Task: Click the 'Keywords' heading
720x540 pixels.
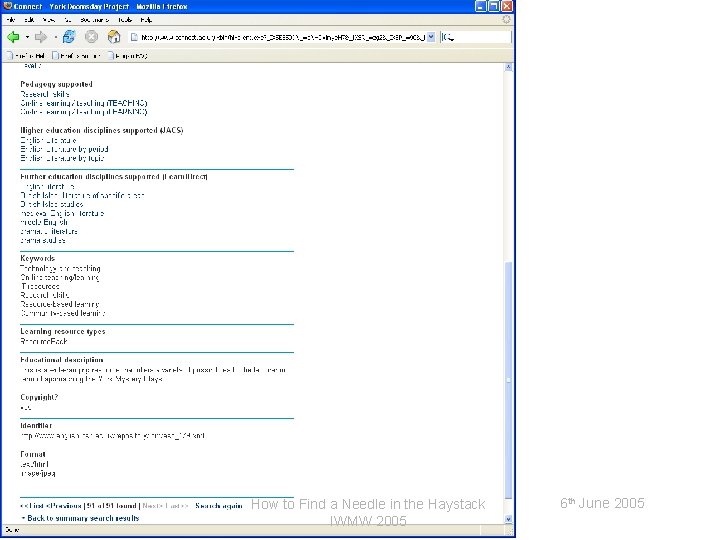Action: pos(38,258)
